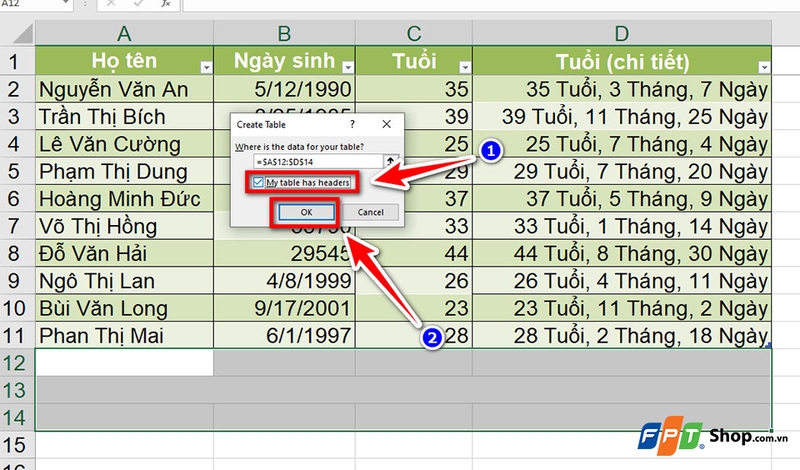Click cell 28 Tuổi, 2 Tháng, 18 Ngày
800x470 pixels.
coord(622,336)
